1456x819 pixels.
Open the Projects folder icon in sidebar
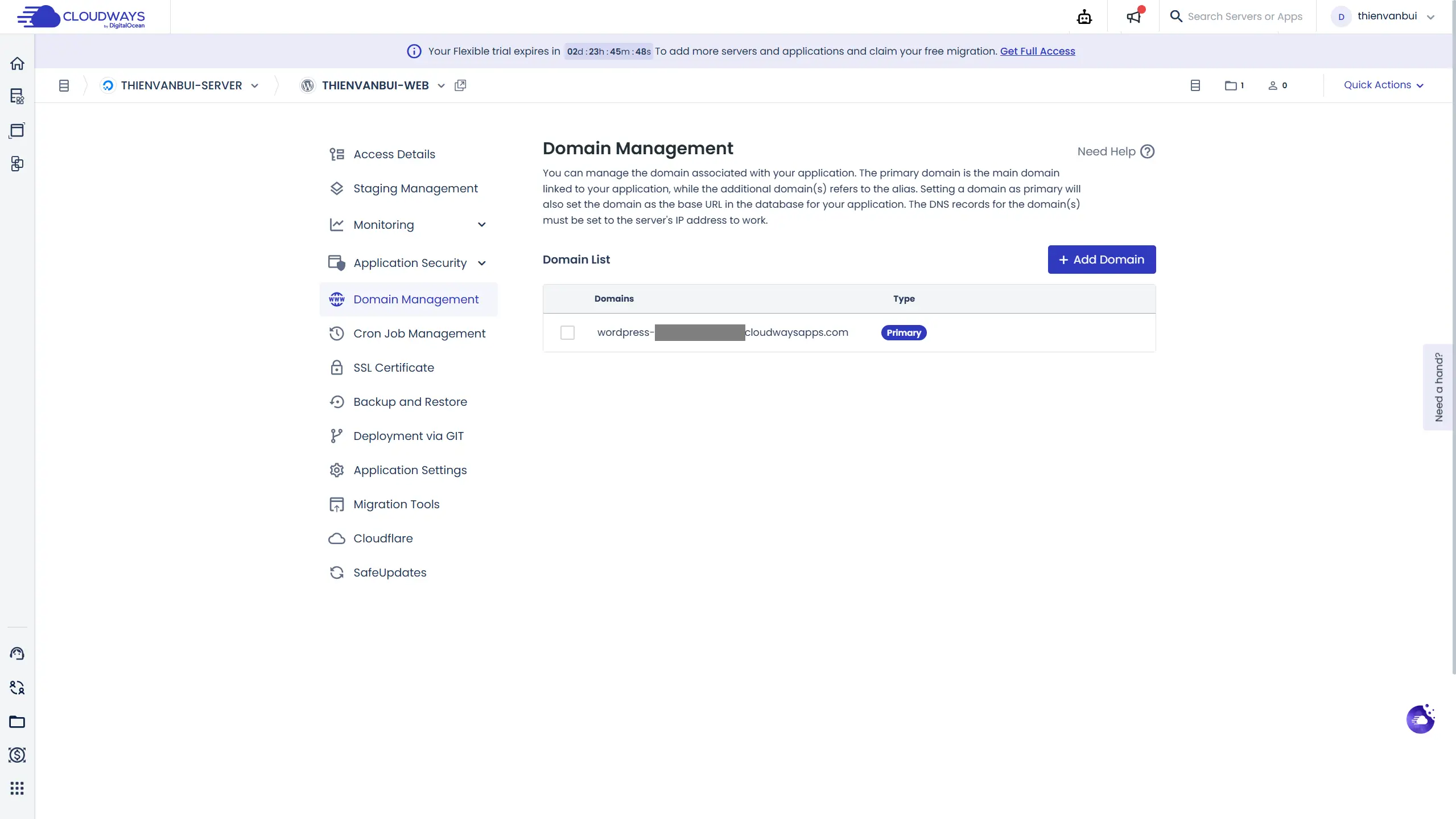point(17,722)
